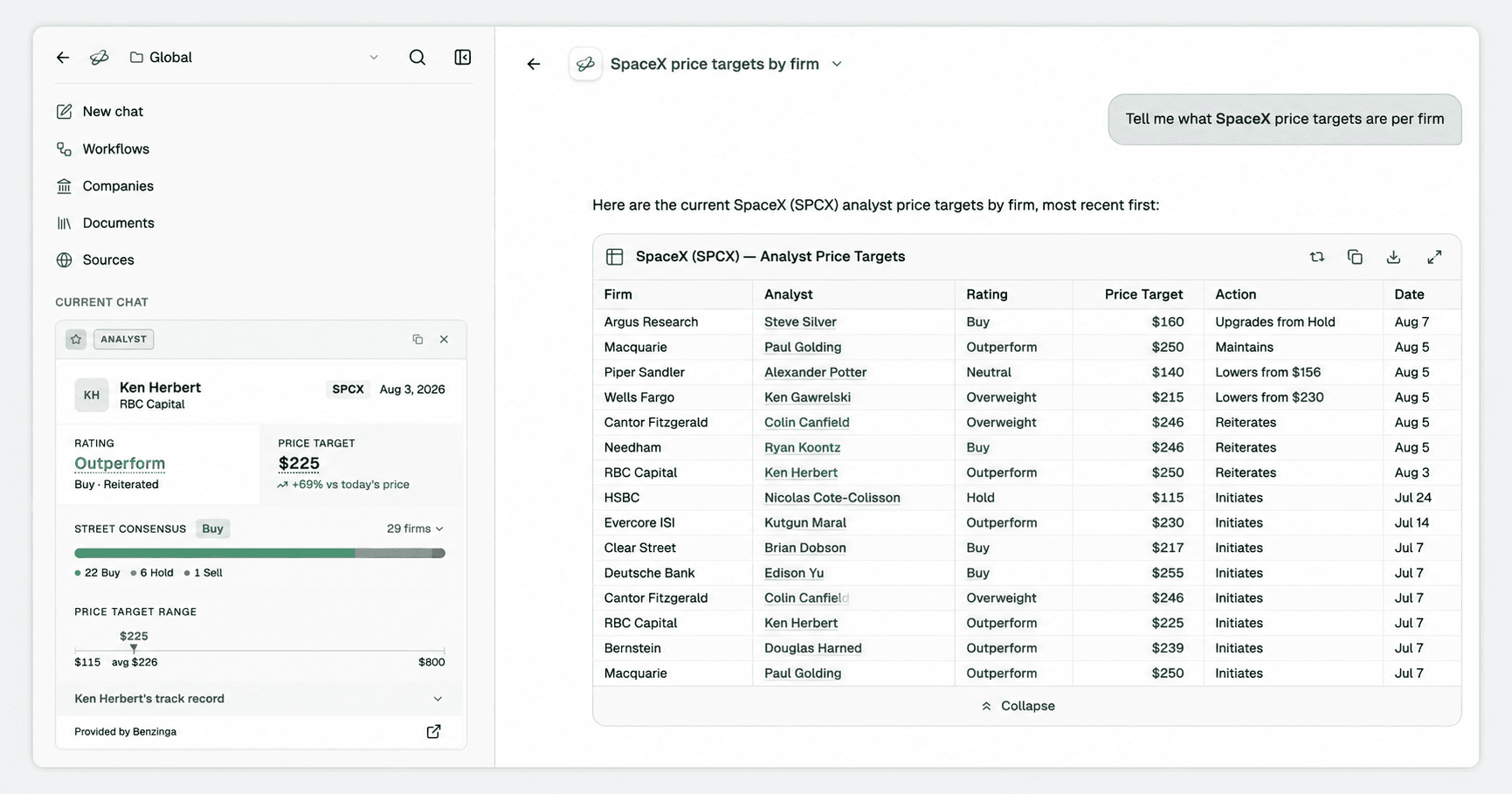Open analyst Steve Silver link
The width and height of the screenshot is (1512, 794).
click(x=800, y=322)
